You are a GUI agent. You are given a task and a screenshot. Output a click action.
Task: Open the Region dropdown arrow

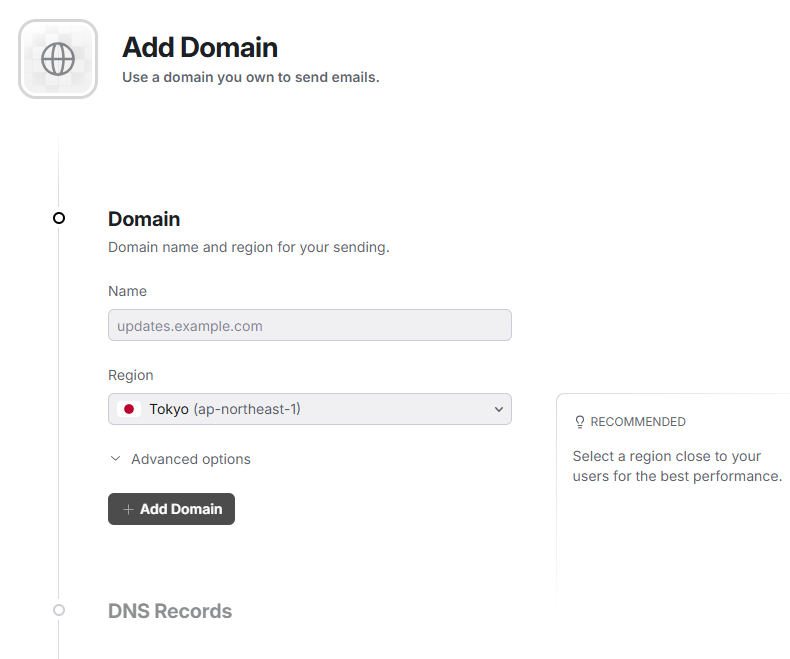[x=499, y=409]
